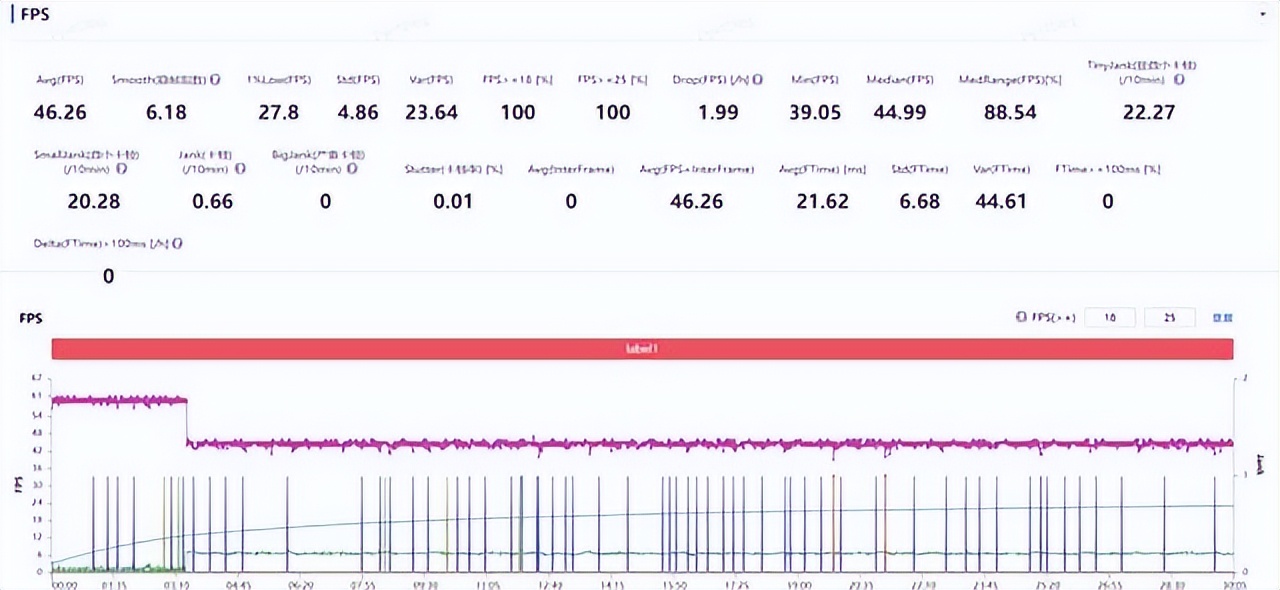This screenshot has width=1280, height=590.
Task: Click the info icon beside Jank (/10min)
Action: coord(240,170)
